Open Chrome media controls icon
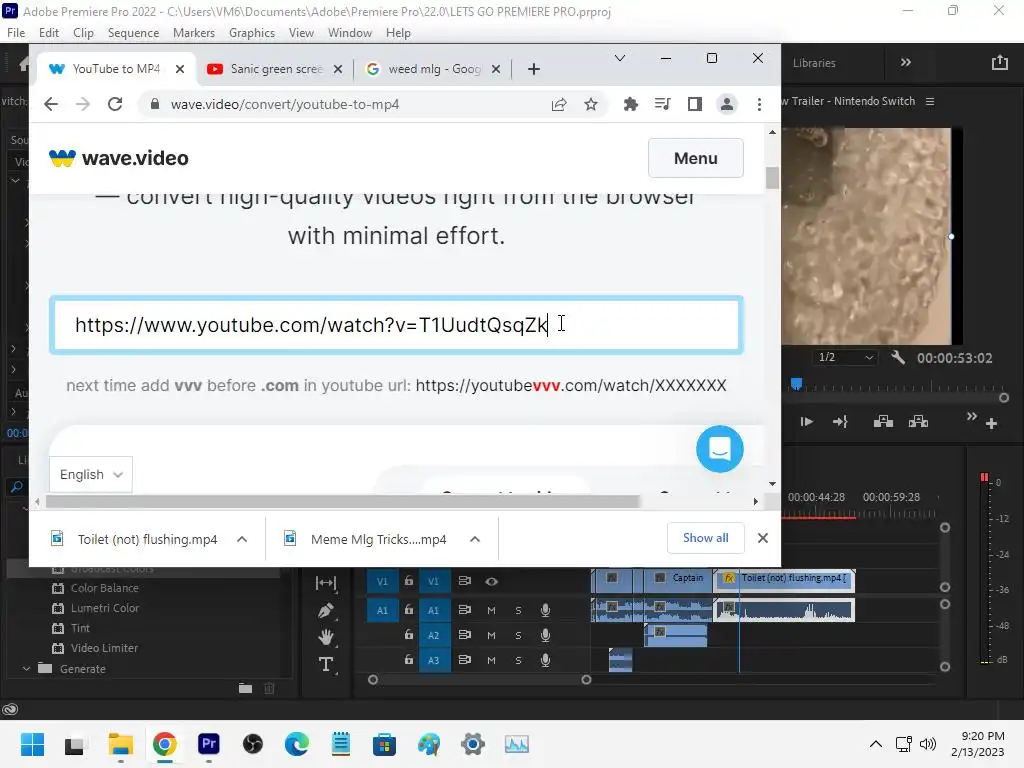Screen dimensions: 1024x768 click(x=662, y=104)
